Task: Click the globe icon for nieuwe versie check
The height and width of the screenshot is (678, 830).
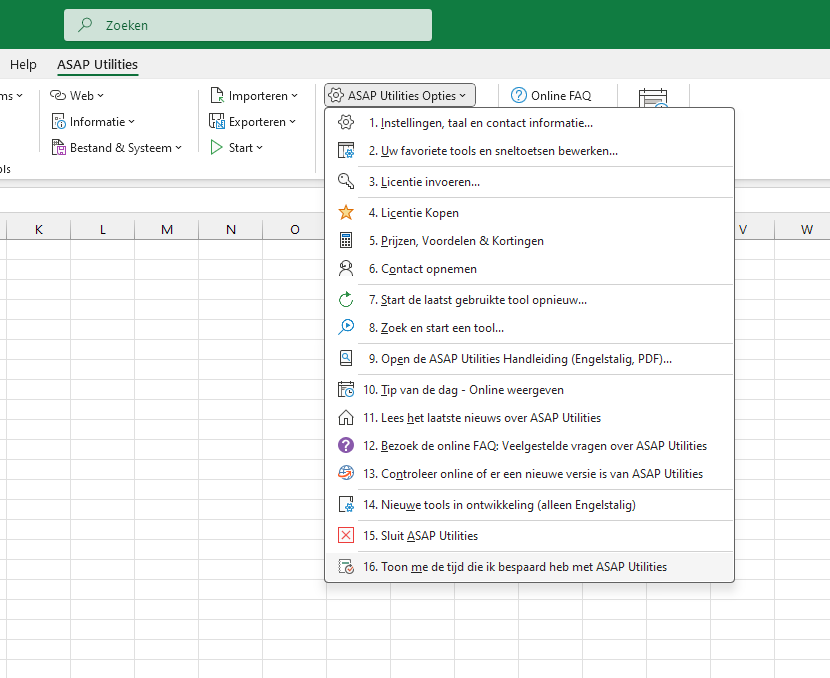Action: [x=346, y=473]
